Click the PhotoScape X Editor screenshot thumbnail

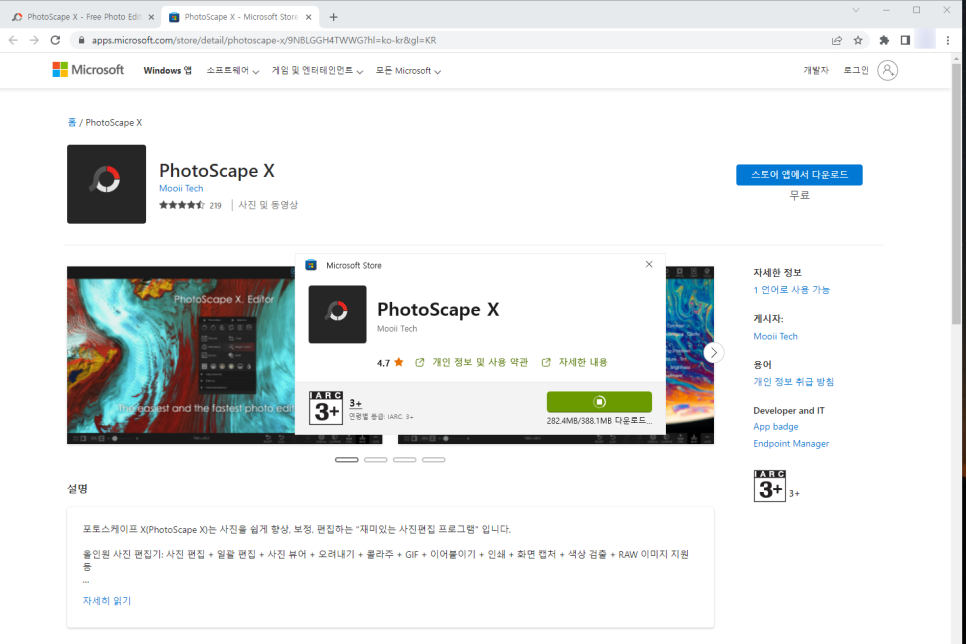(181, 355)
